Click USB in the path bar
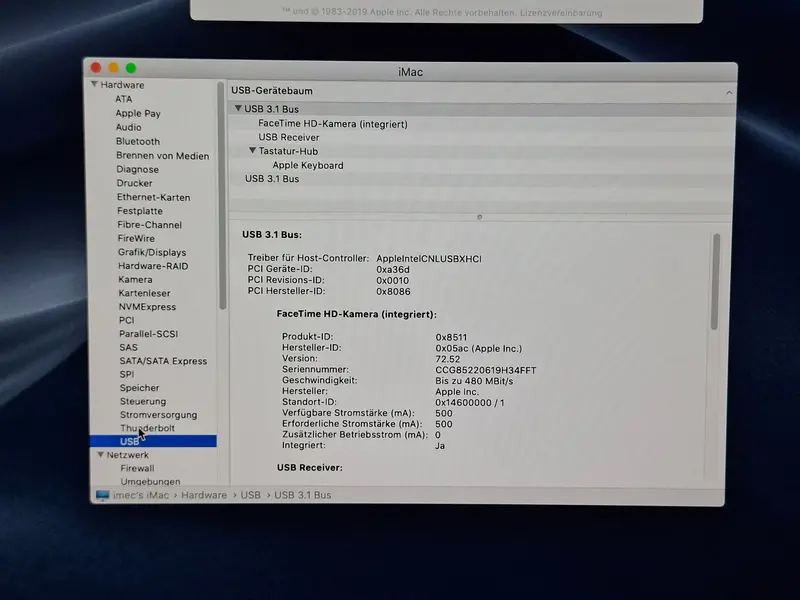 click(x=251, y=495)
